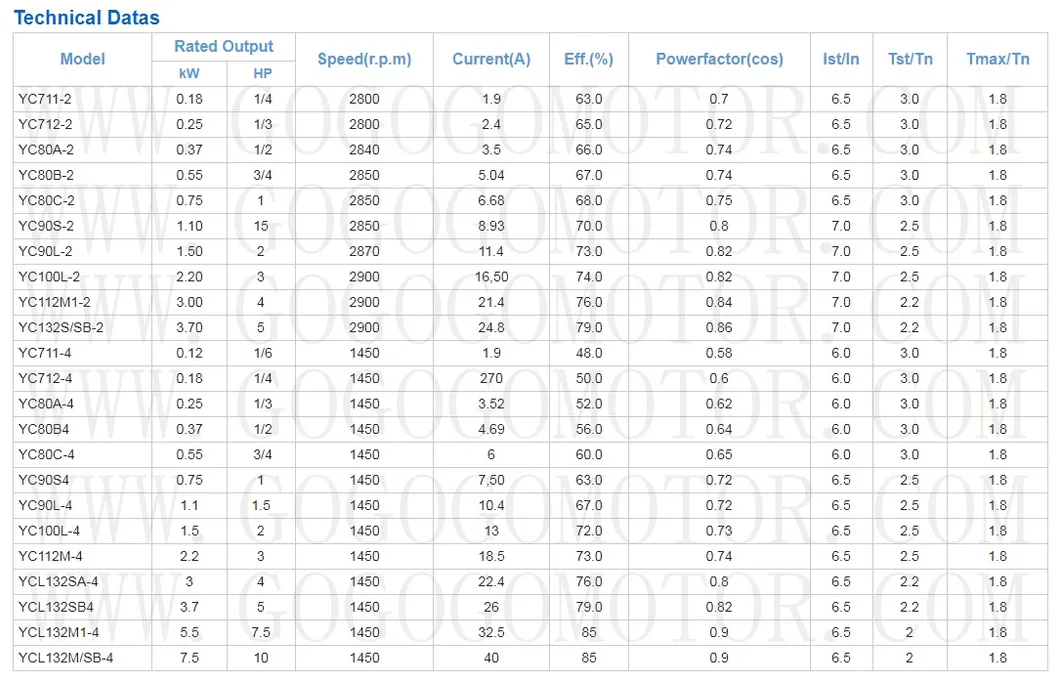The height and width of the screenshot is (682, 1059).
Task: Click the 2870 speed value cell
Action: (364, 251)
